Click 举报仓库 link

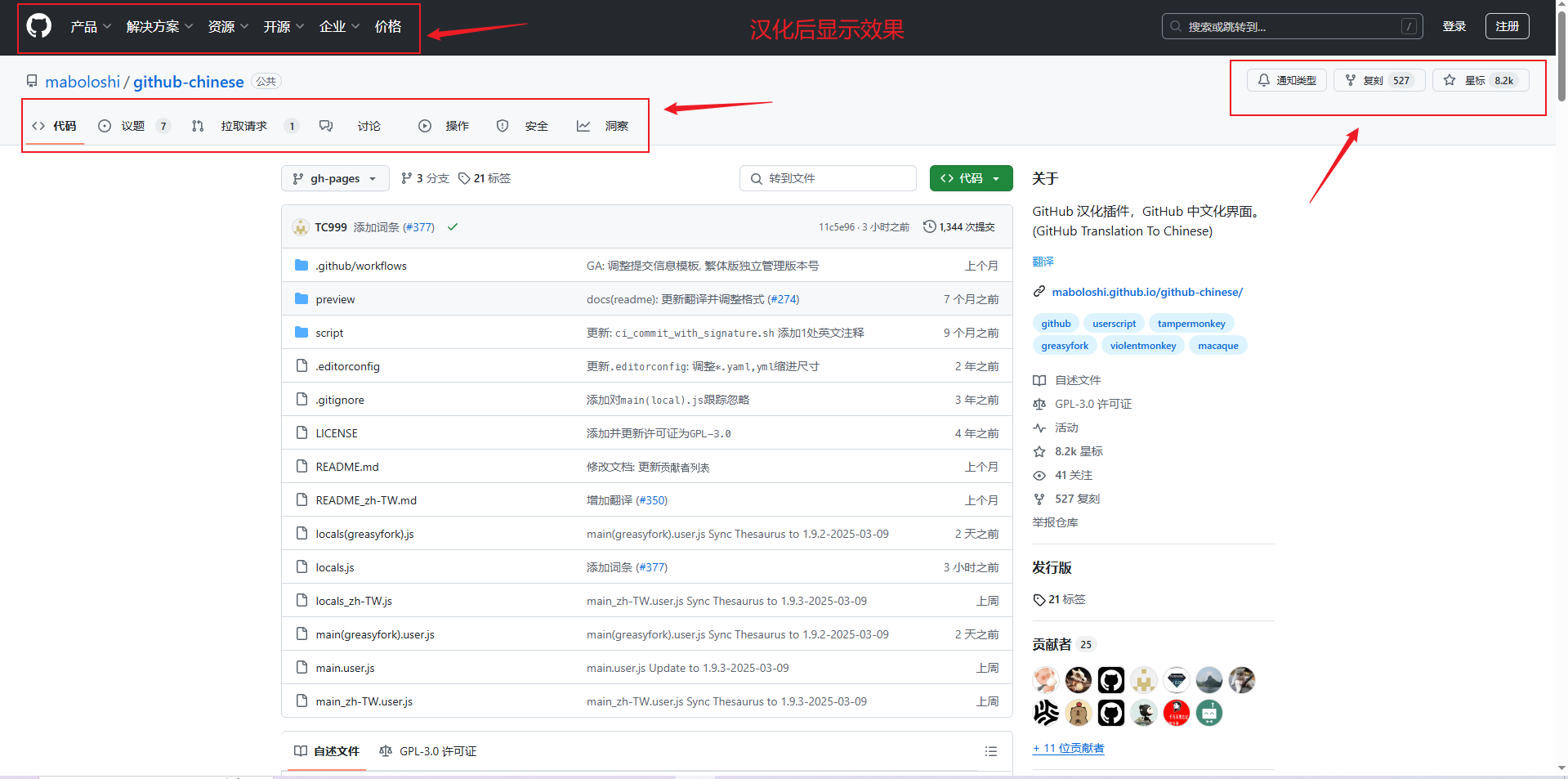tap(1056, 522)
